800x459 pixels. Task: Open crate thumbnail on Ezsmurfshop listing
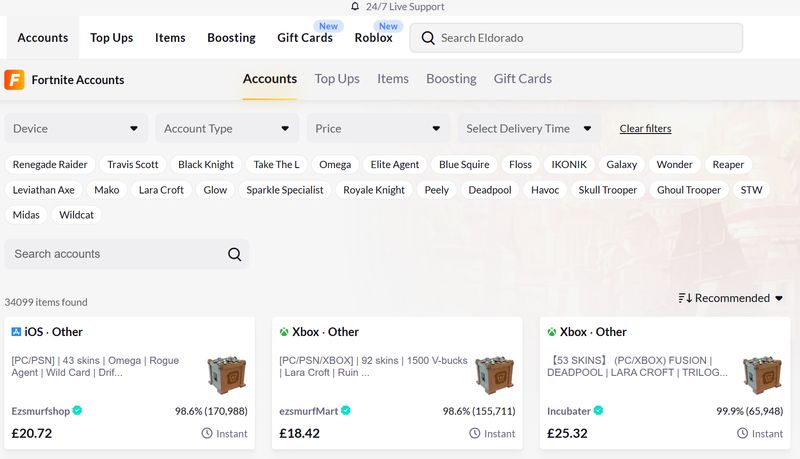227,375
